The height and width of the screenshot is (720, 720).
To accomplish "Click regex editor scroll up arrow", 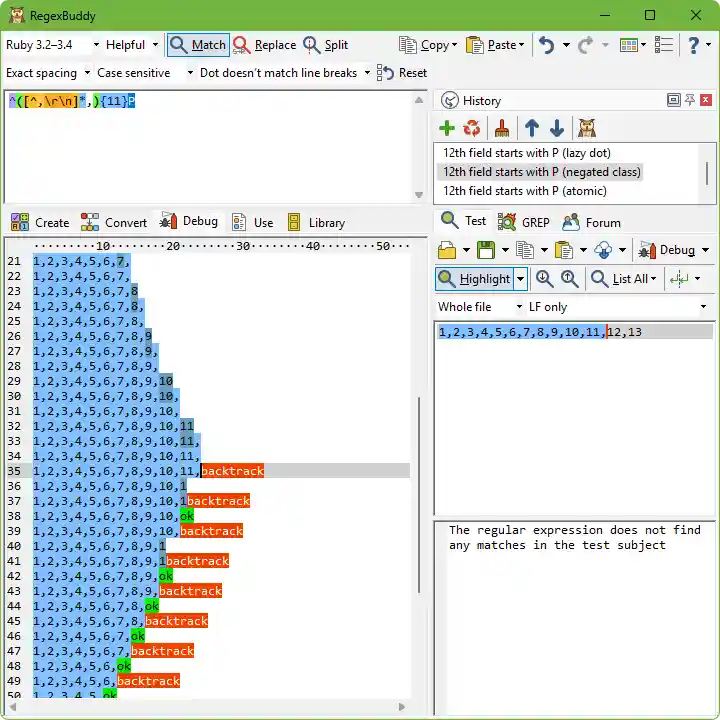I will click(419, 100).
